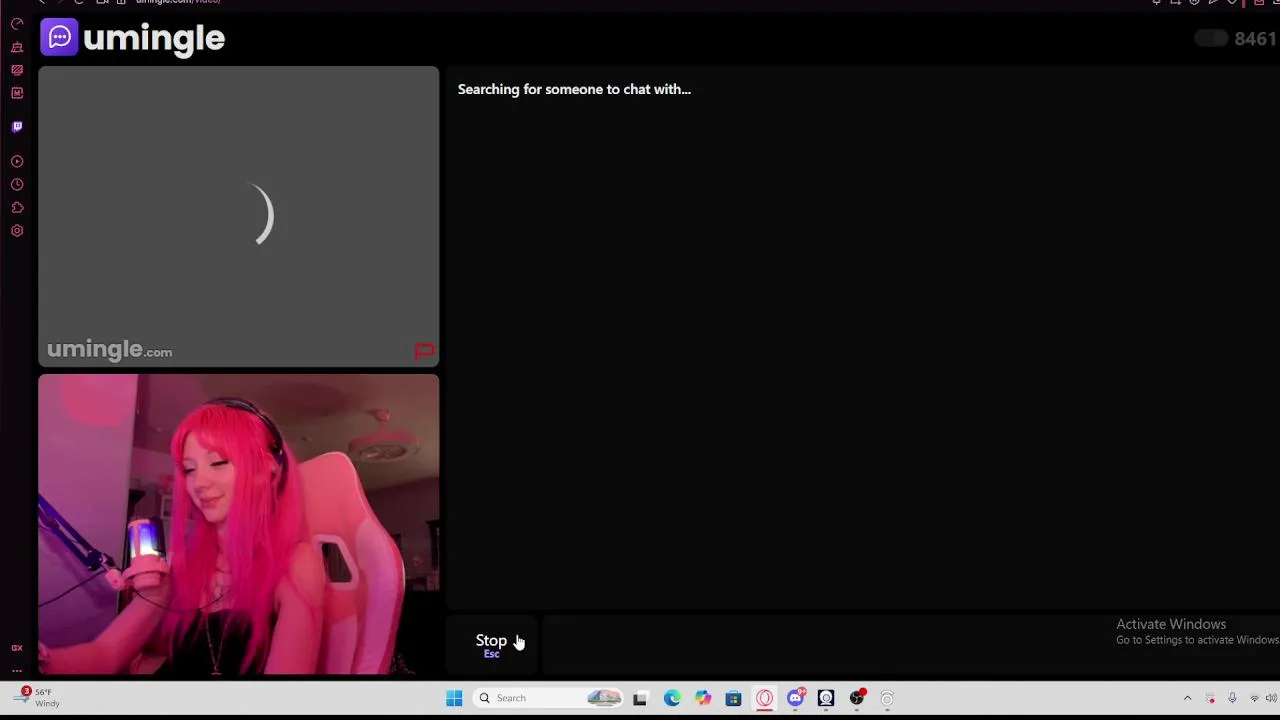The width and height of the screenshot is (1280, 720).
Task: Open OBS Studio from the taskbar
Action: (x=857, y=698)
